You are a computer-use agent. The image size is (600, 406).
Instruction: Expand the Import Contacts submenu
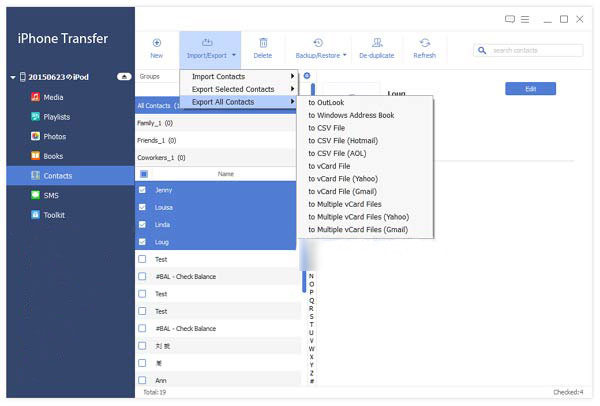pos(239,76)
